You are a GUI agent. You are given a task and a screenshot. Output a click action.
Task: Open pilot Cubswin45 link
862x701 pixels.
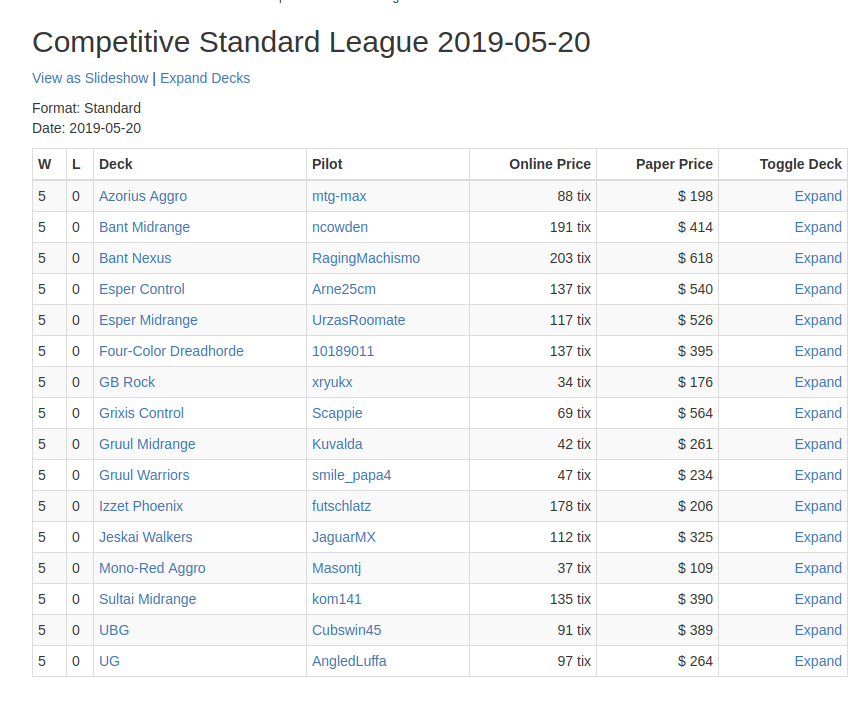[x=346, y=630]
